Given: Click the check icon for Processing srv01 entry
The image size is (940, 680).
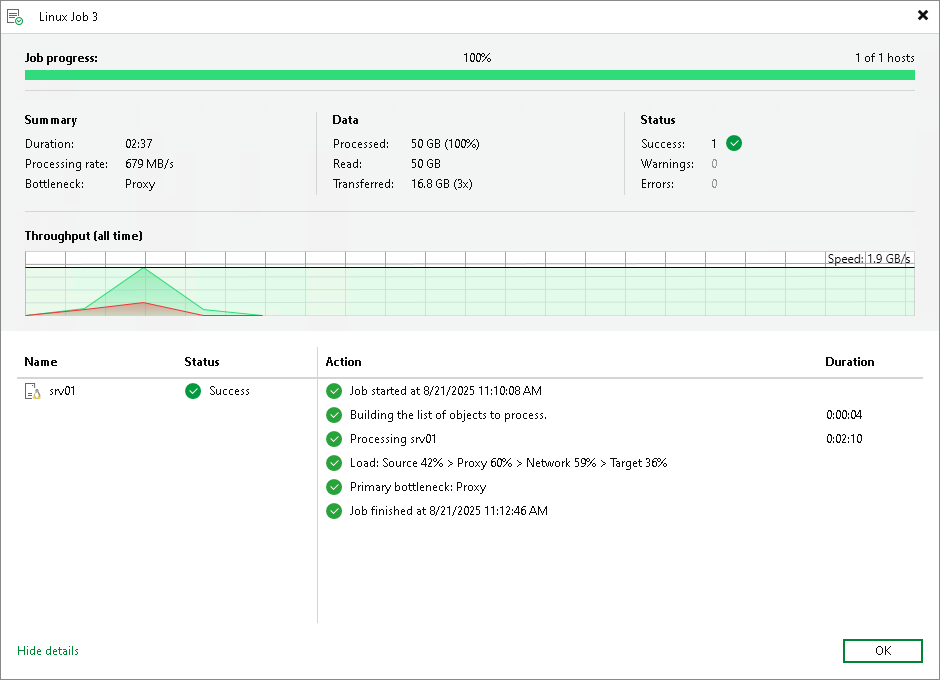Looking at the screenshot, I should [334, 439].
